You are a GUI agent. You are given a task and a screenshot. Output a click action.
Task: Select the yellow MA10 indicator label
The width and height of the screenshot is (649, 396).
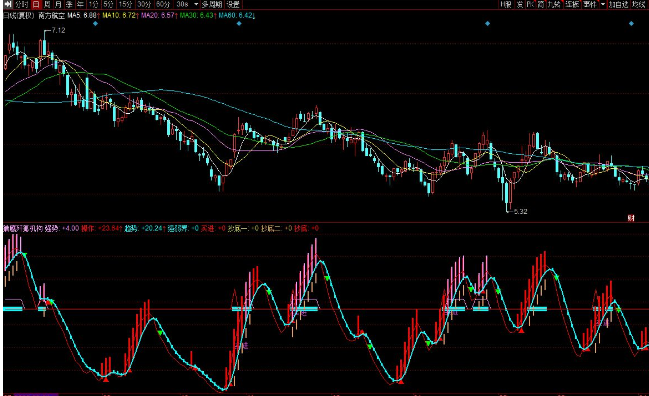tap(119, 15)
